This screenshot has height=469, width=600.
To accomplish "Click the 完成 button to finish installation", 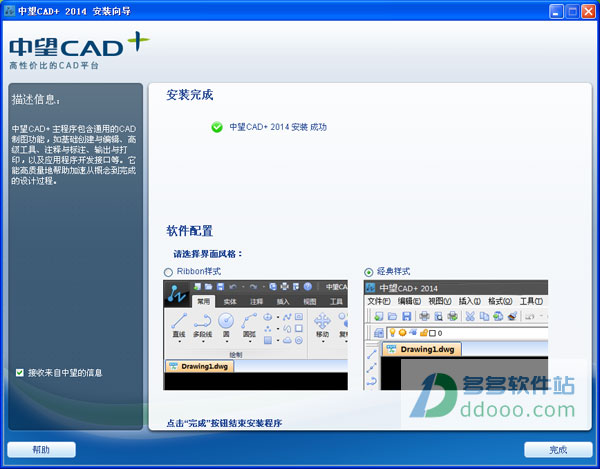I will click(558, 449).
